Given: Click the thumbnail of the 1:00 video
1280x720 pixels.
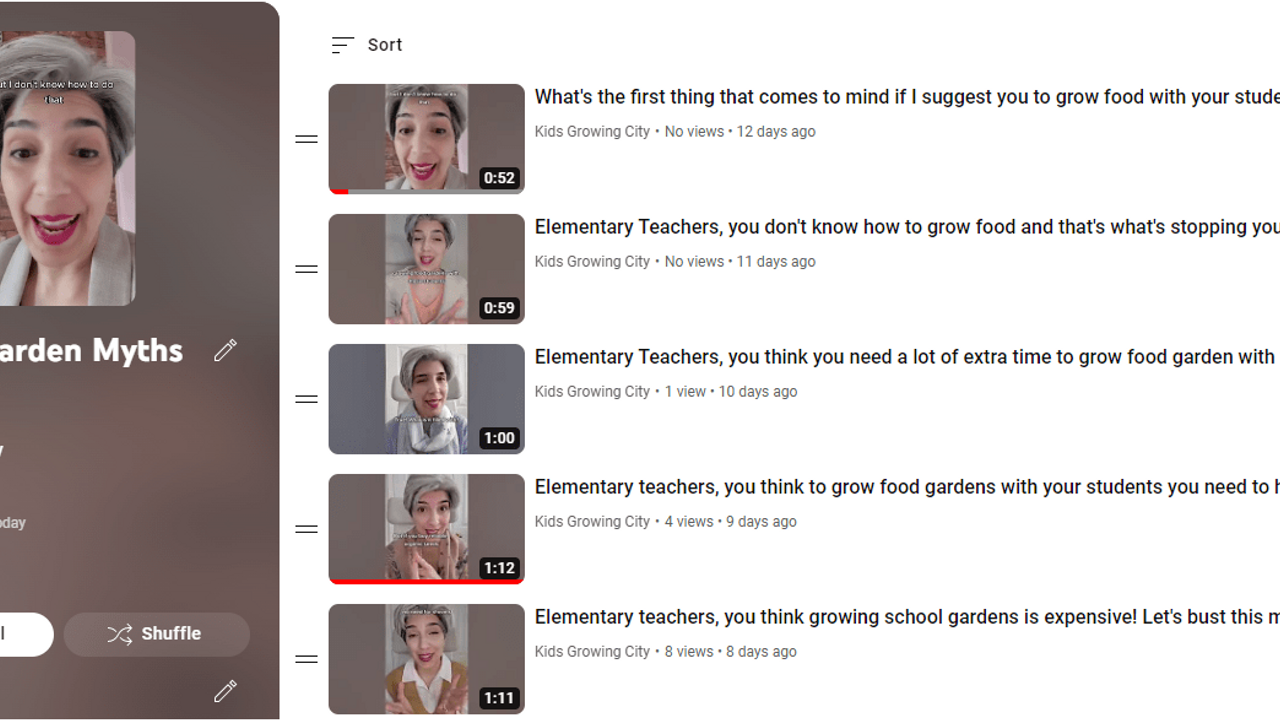Looking at the screenshot, I should click(x=427, y=399).
